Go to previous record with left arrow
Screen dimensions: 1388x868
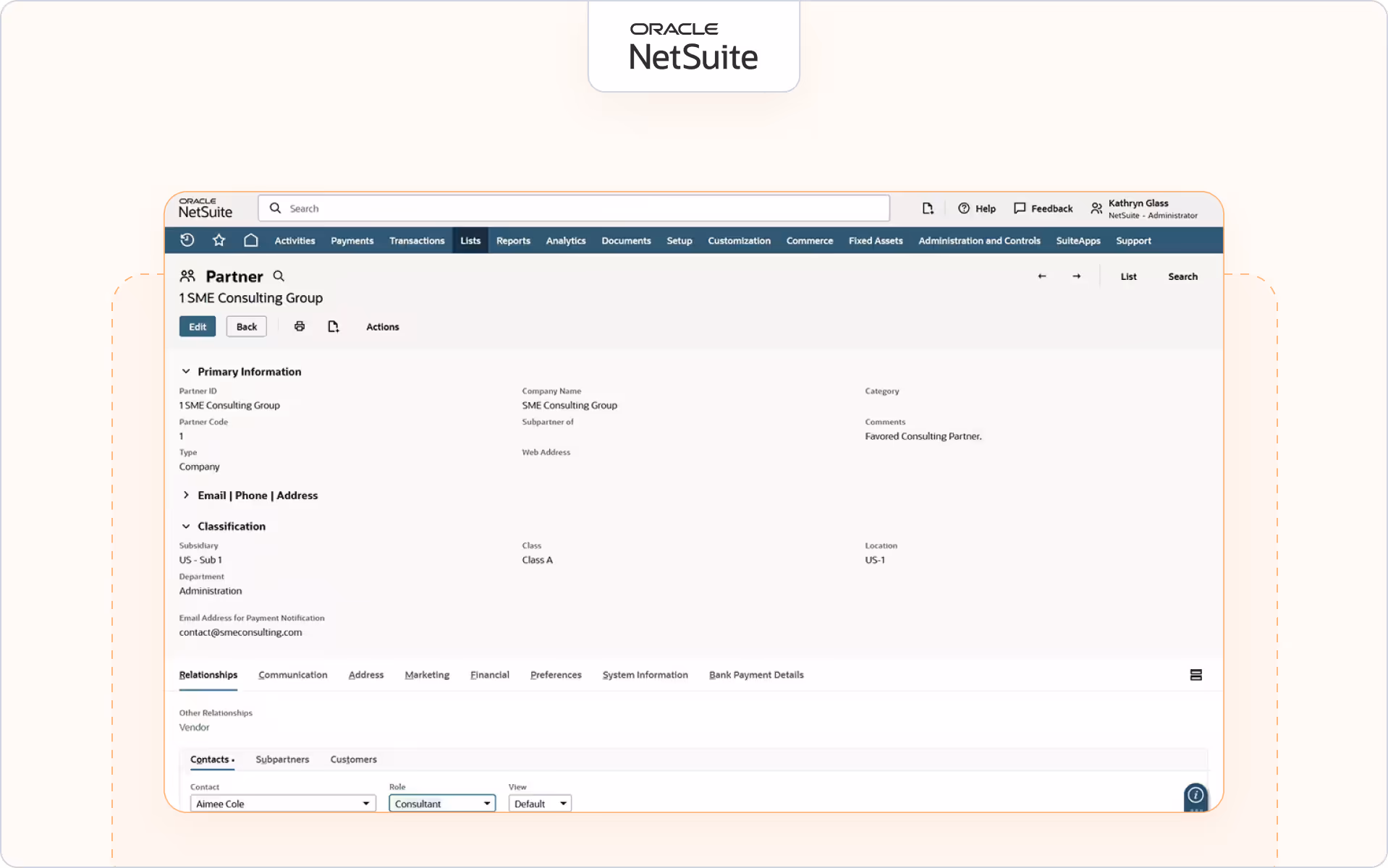click(x=1042, y=276)
